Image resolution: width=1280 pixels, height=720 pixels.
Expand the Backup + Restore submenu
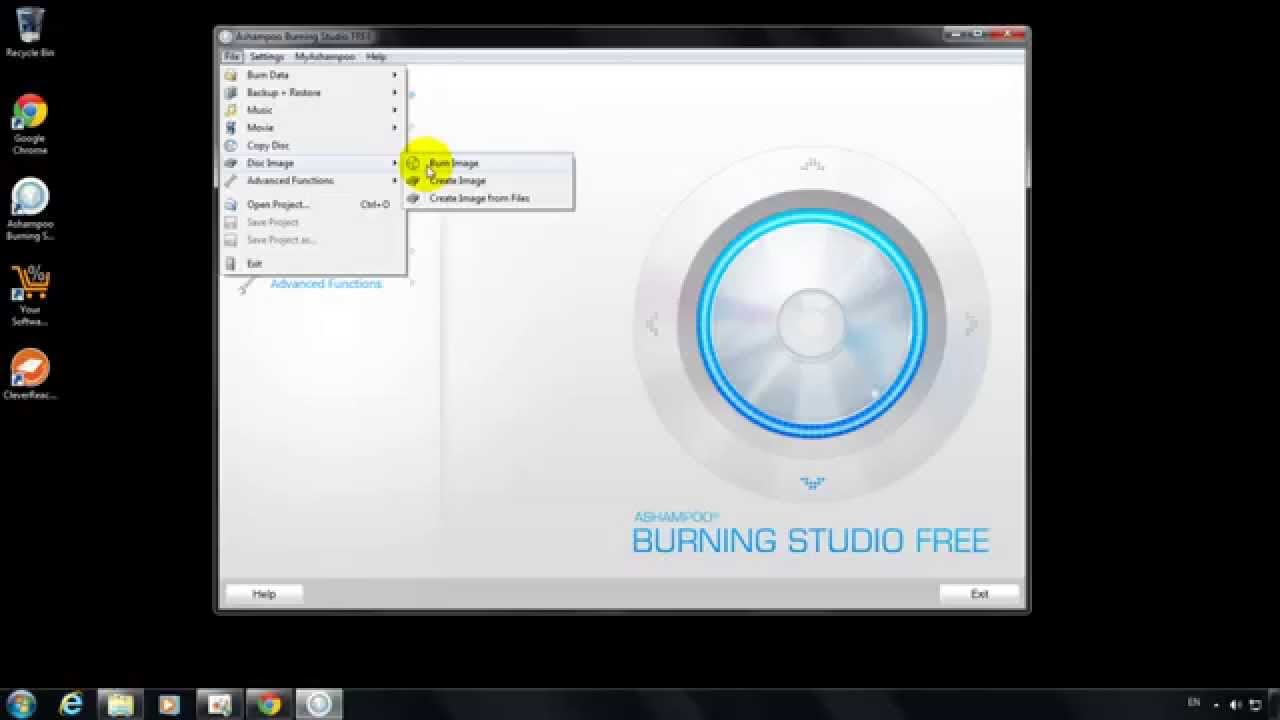pos(313,92)
